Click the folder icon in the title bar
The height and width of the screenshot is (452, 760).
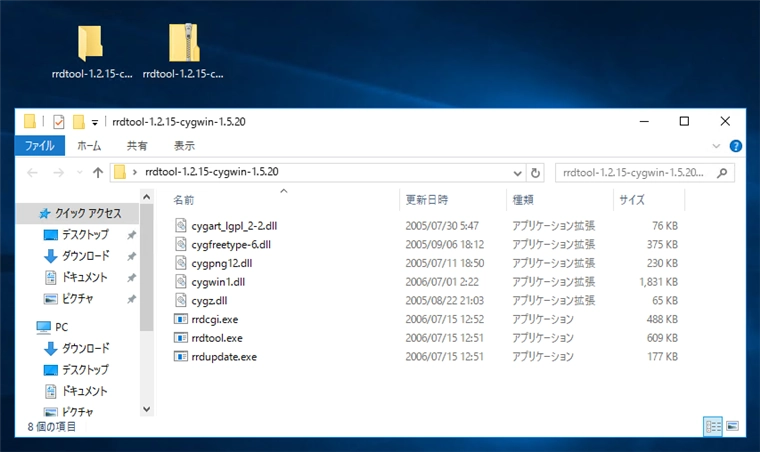tap(30, 122)
